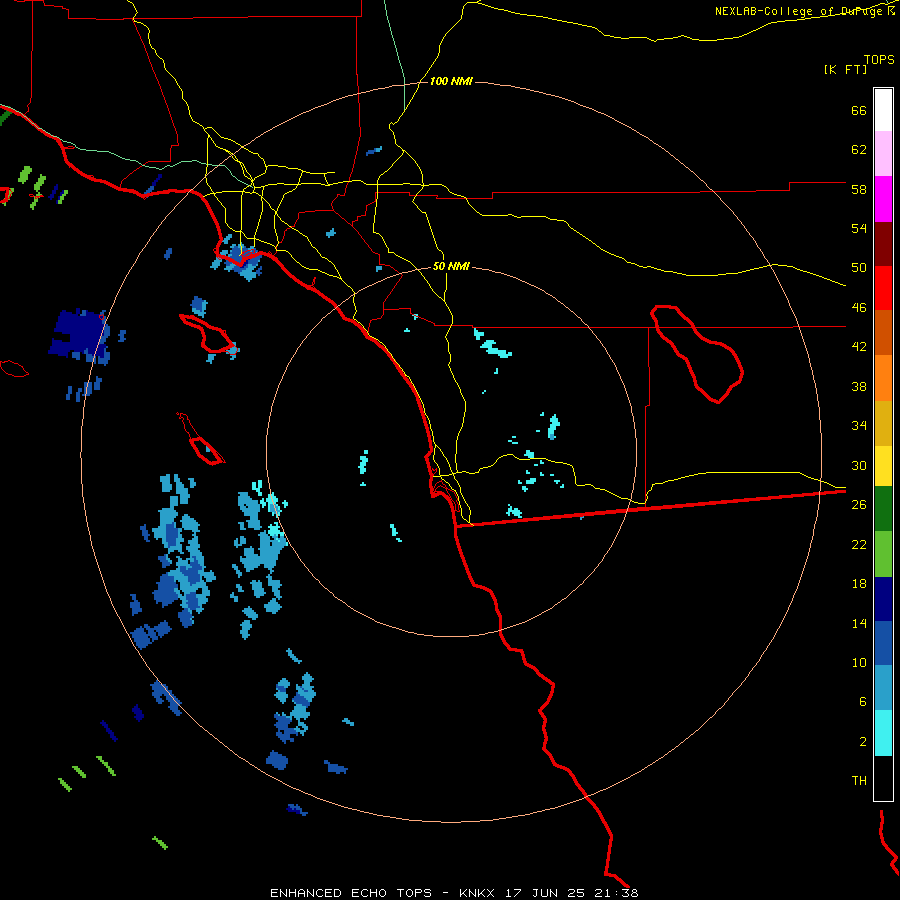Click the "6" legend value
The width and height of the screenshot is (900, 900).
point(863,702)
